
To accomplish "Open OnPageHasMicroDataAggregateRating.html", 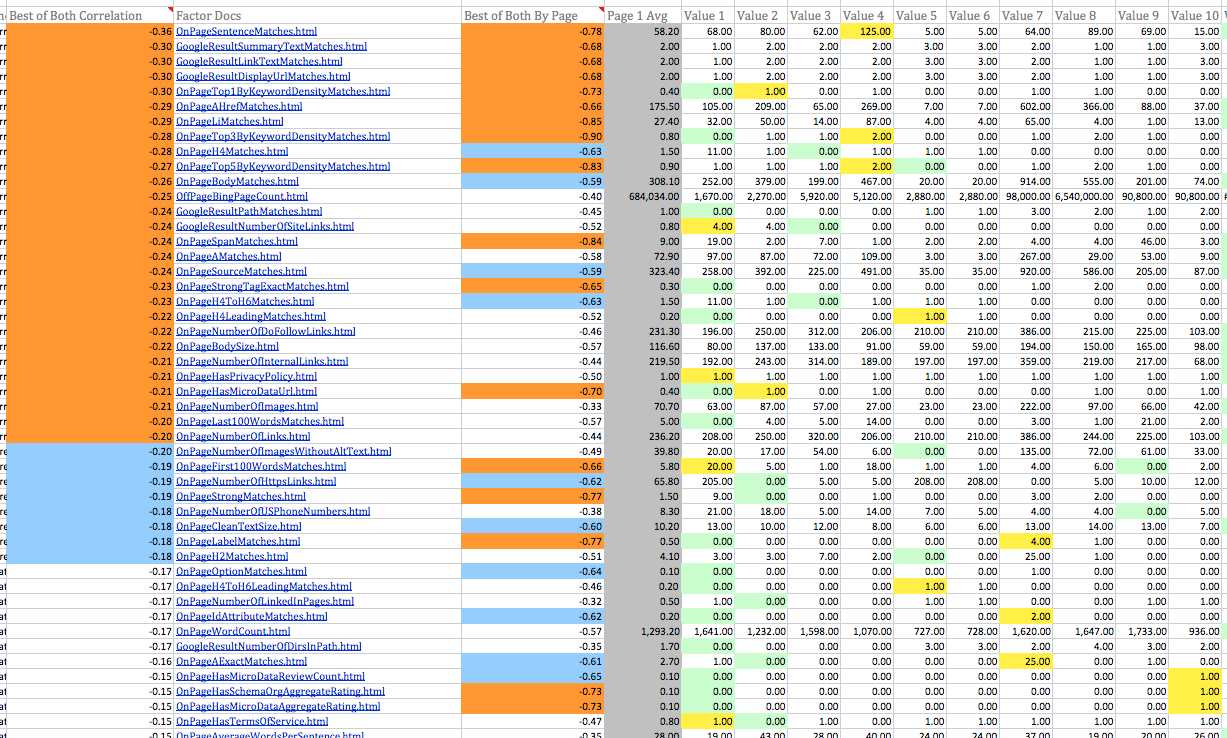I will point(278,707).
